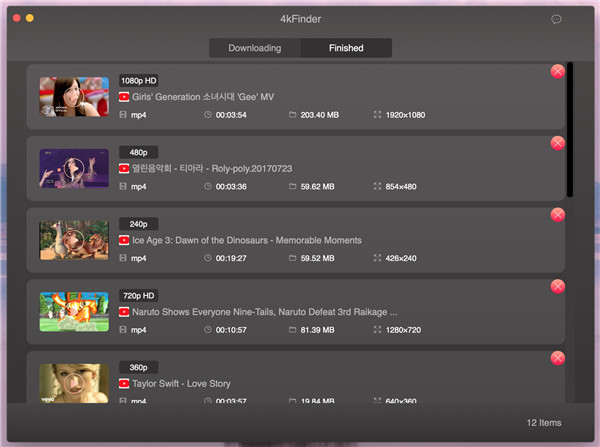The image size is (600, 447).
Task: Select the Finished tab
Action: pos(346,48)
